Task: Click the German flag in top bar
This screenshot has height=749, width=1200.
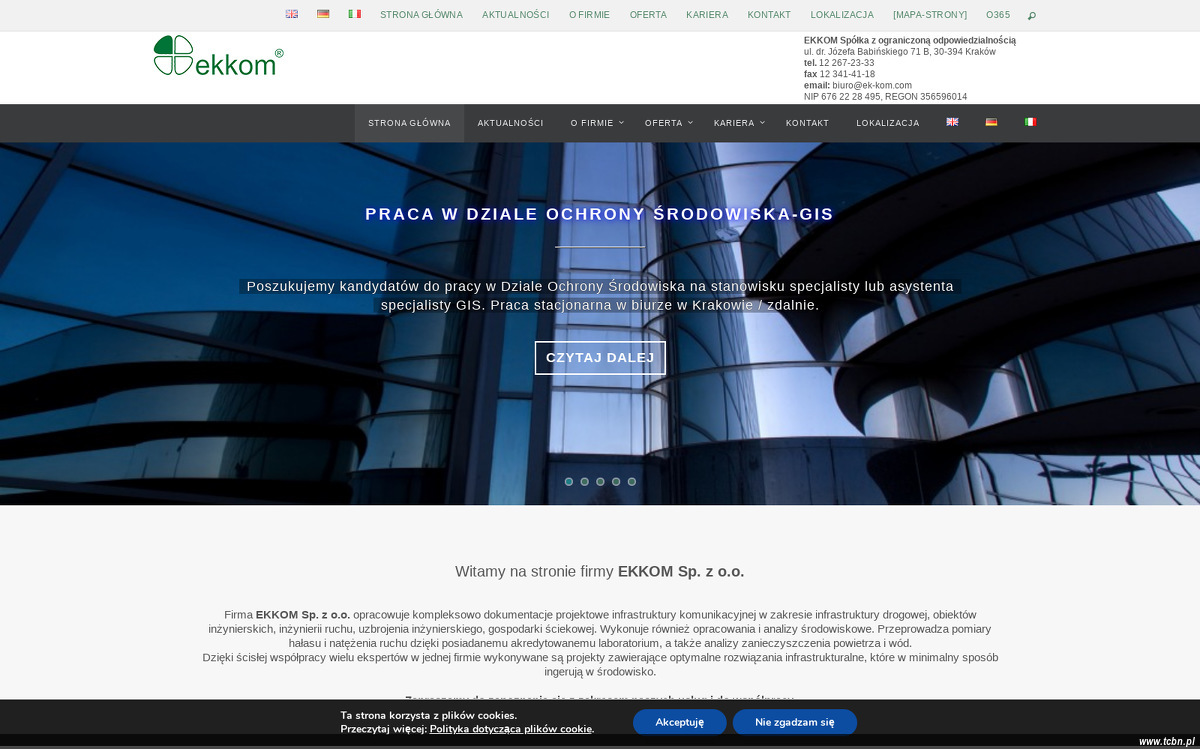Action: (x=323, y=14)
